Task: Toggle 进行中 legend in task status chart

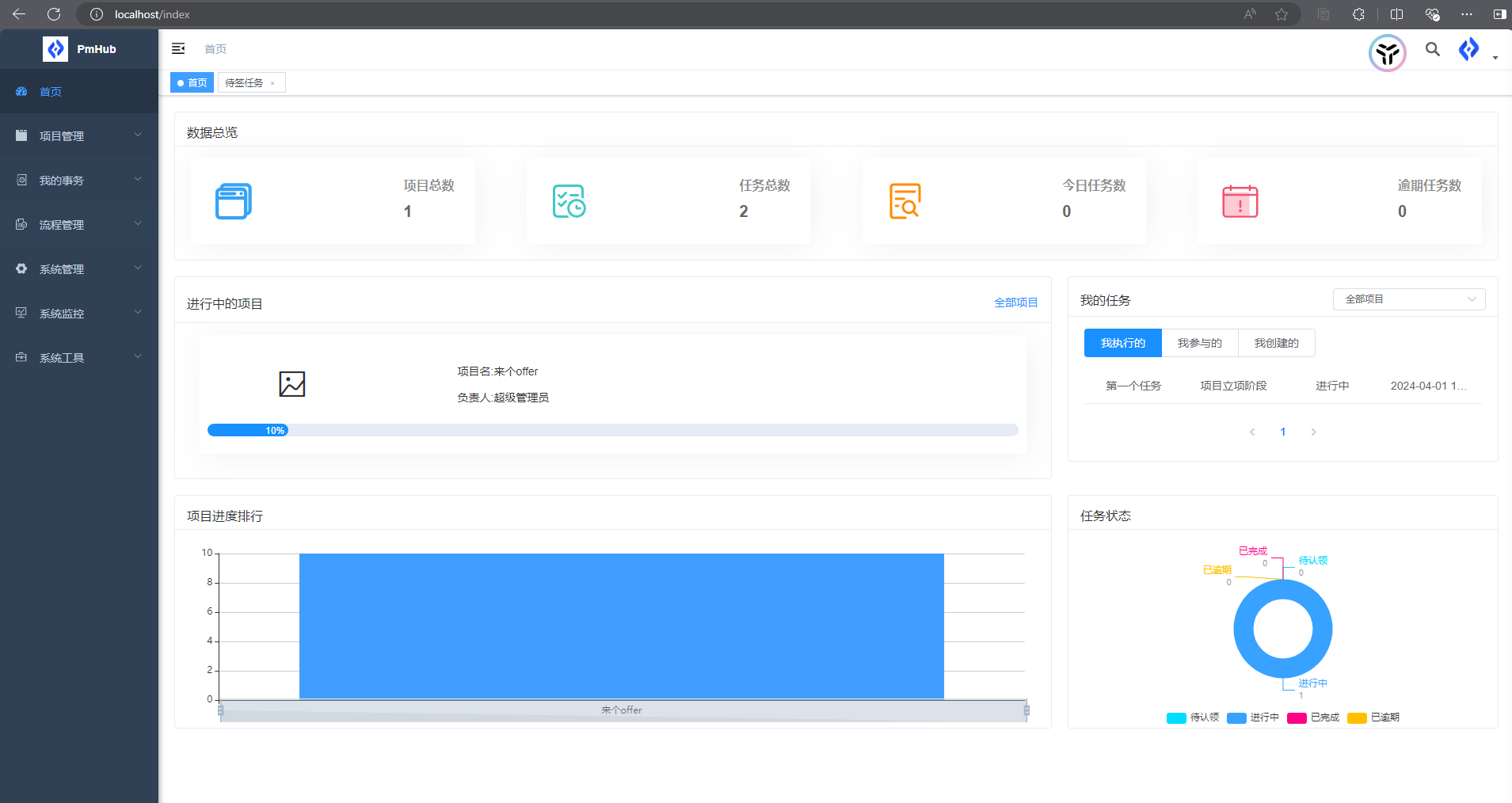Action: pos(1252,717)
